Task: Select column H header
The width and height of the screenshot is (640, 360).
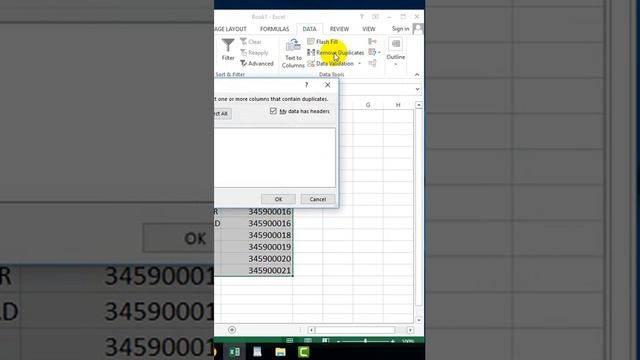Action: [x=398, y=105]
